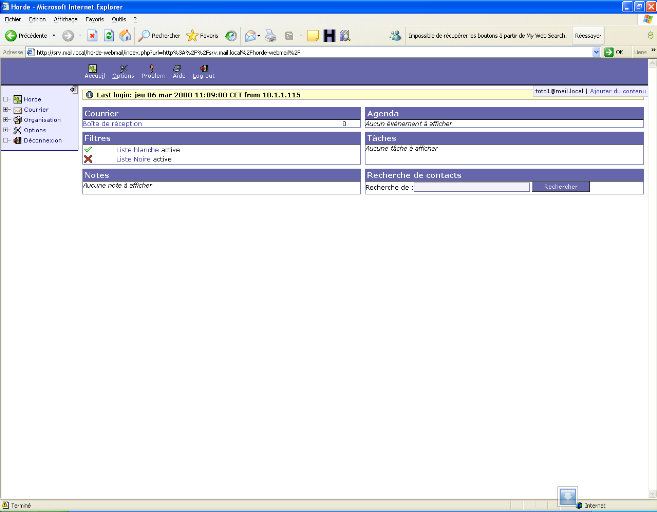The height and width of the screenshot is (512, 657).
Task: Click the Internet zone indicator in status bar
Action: [x=591, y=506]
